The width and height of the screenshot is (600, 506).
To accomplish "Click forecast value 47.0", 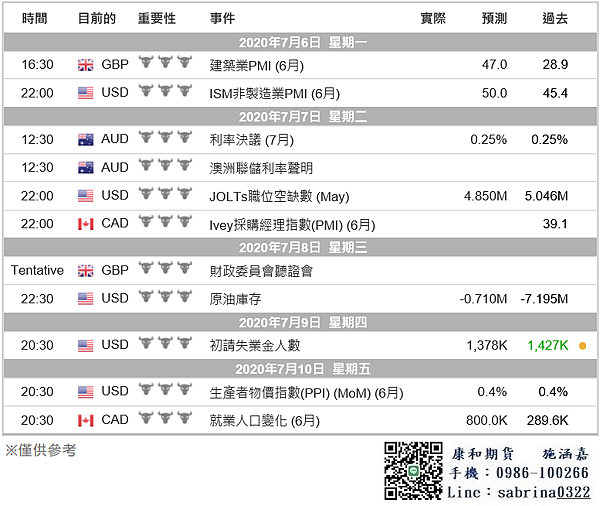I will (x=494, y=64).
